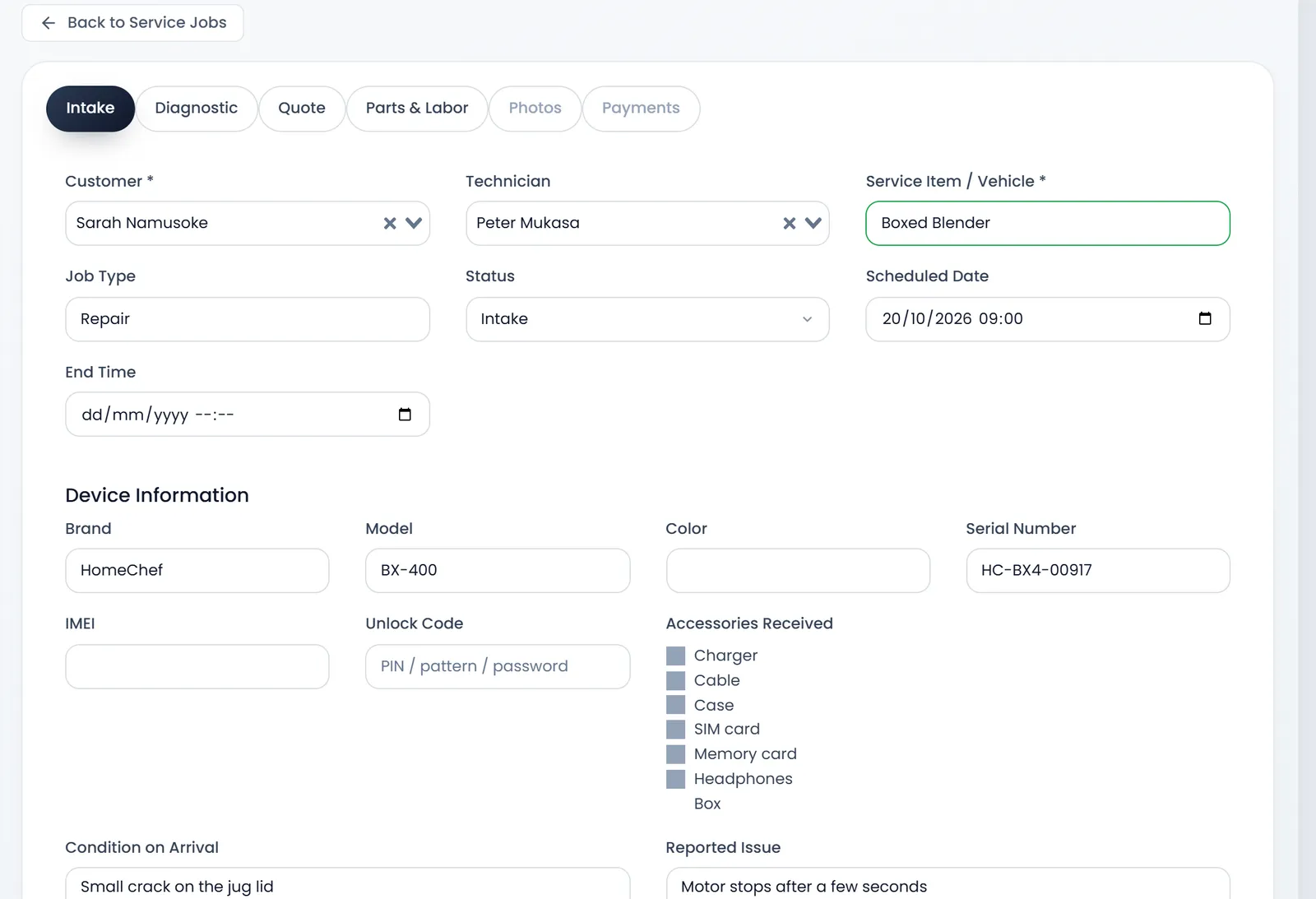The width and height of the screenshot is (1316, 899).
Task: Click the Box accessory label
Action: [707, 804]
